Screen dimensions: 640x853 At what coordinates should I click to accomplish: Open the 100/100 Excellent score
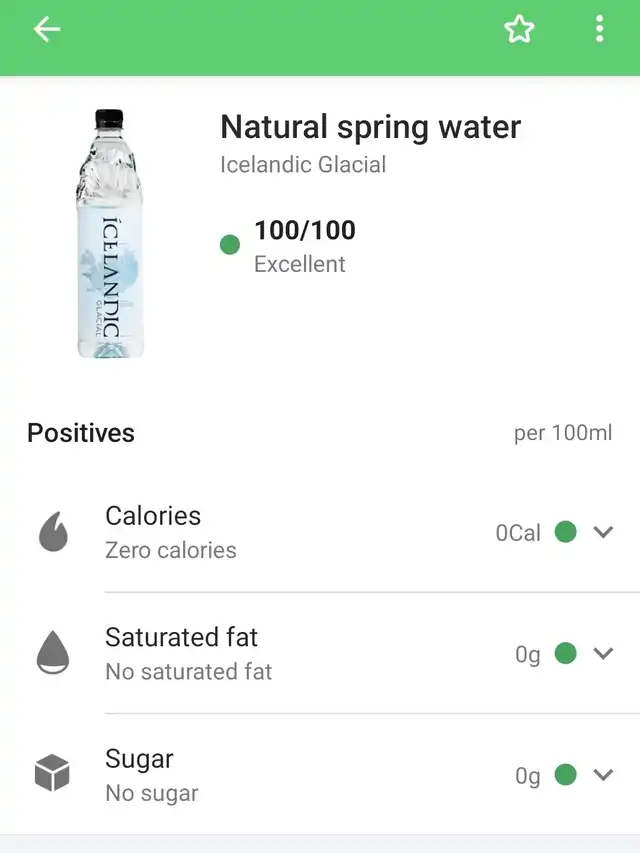[x=305, y=246]
